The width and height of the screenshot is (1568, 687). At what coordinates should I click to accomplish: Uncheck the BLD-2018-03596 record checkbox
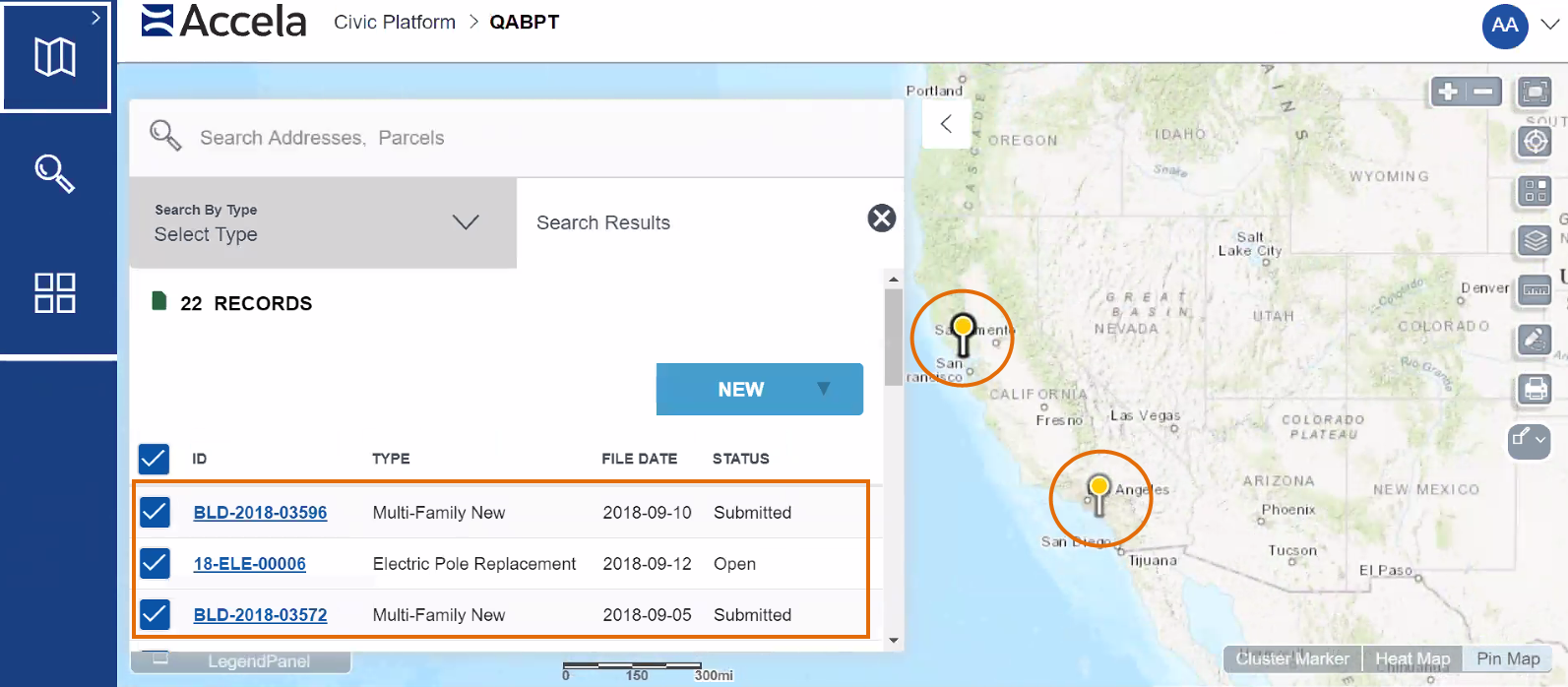coord(155,512)
